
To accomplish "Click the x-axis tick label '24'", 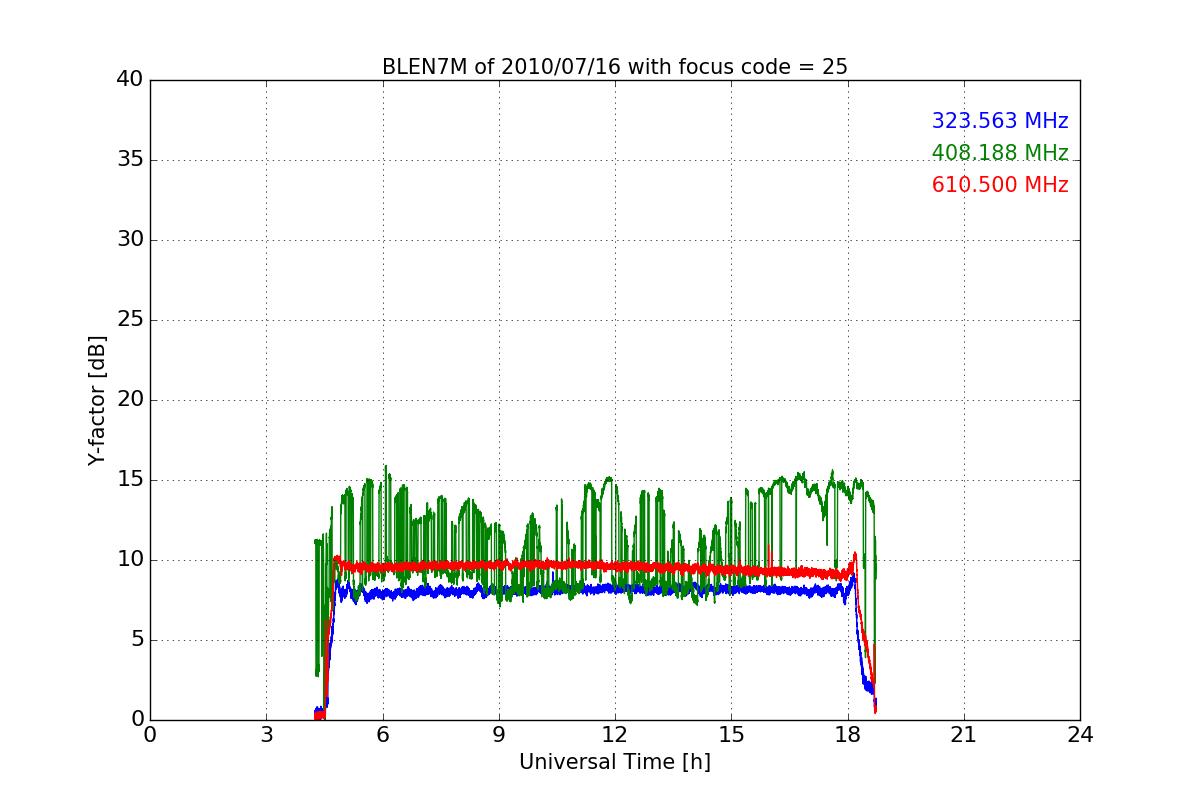I will pyautogui.click(x=1080, y=734).
